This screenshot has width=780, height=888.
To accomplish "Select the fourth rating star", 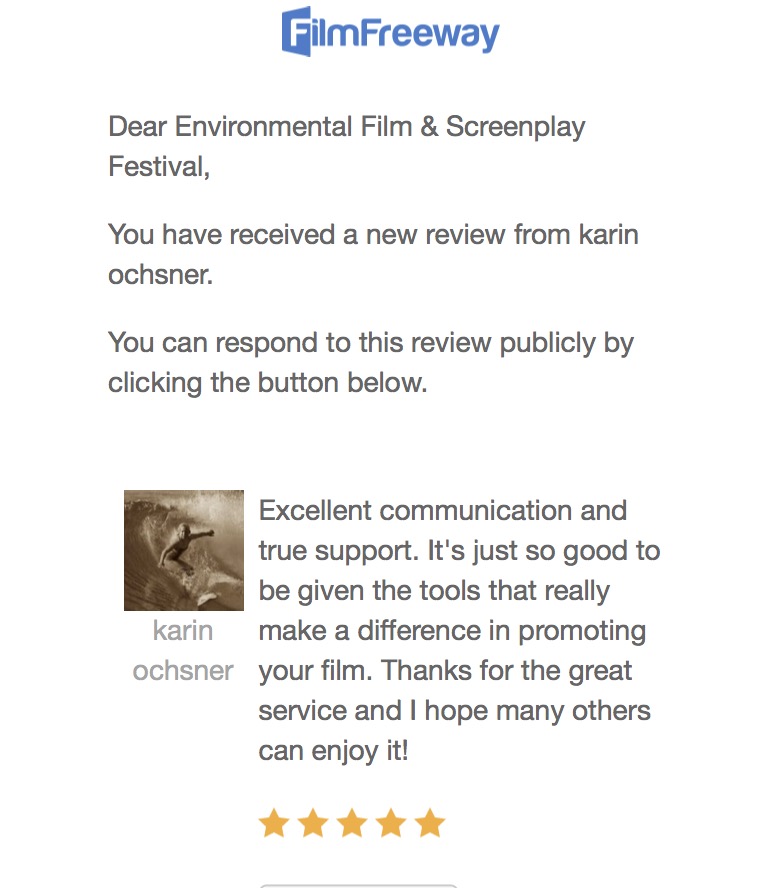I will pyautogui.click(x=391, y=824).
